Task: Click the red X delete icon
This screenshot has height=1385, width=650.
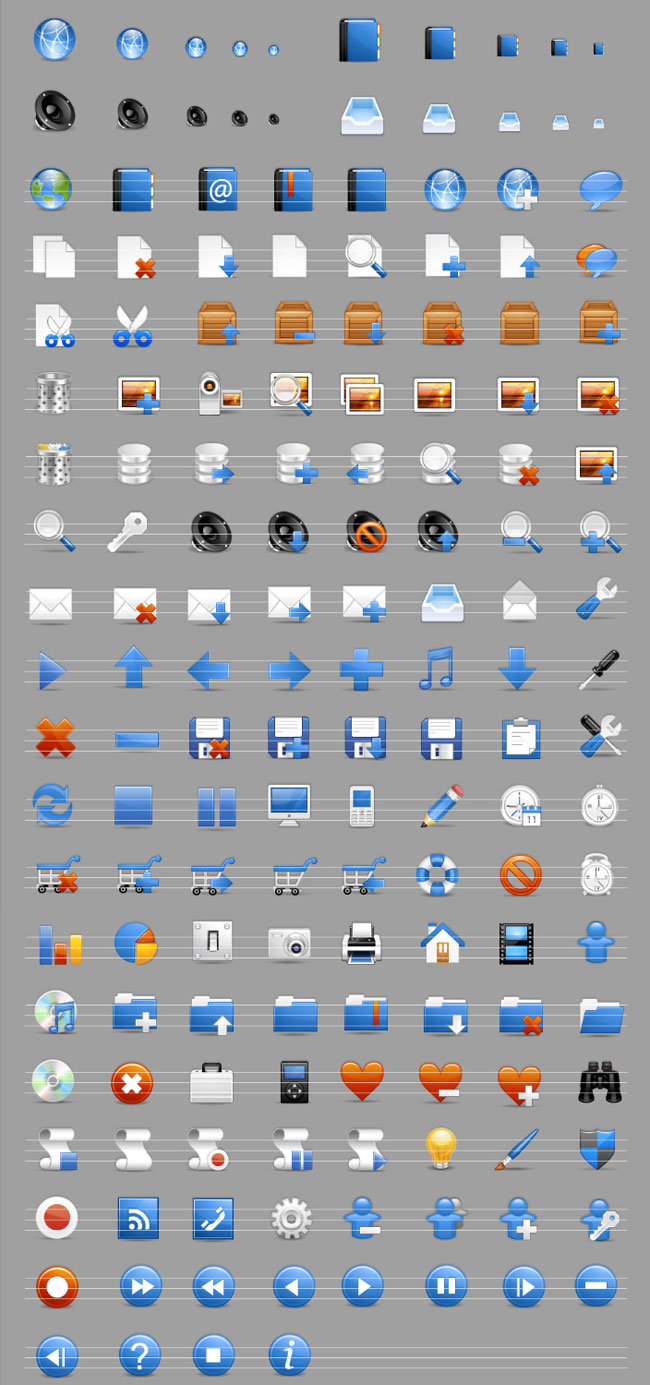Action: tap(55, 737)
